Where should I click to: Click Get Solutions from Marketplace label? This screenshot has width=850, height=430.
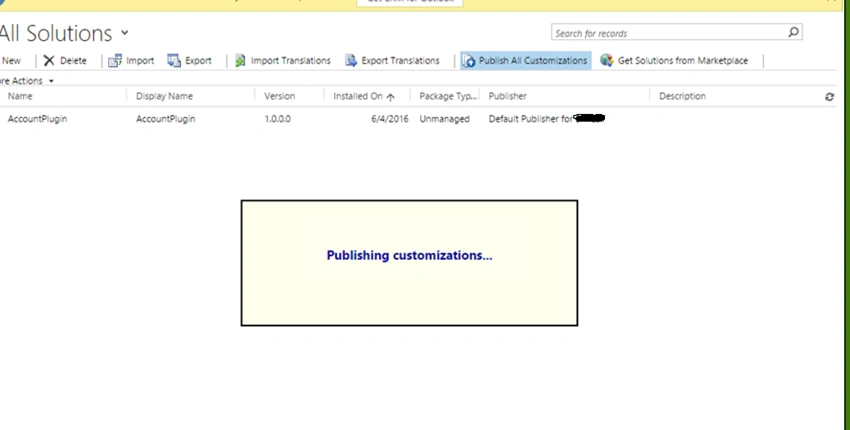pos(683,61)
